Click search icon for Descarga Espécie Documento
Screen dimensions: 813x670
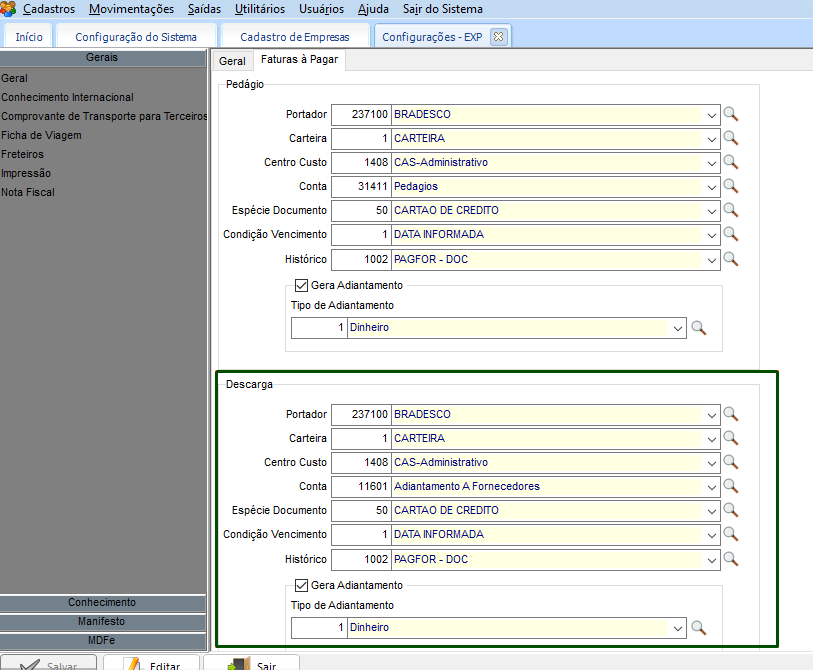[731, 510]
